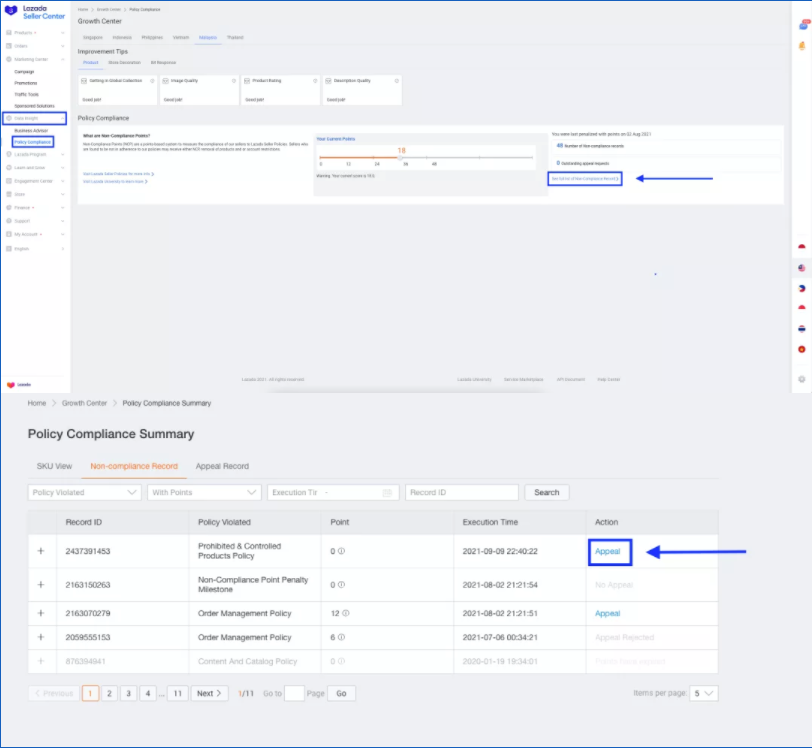Appeal record 2163070279
Image resolution: width=812 pixels, height=748 pixels.
607,613
